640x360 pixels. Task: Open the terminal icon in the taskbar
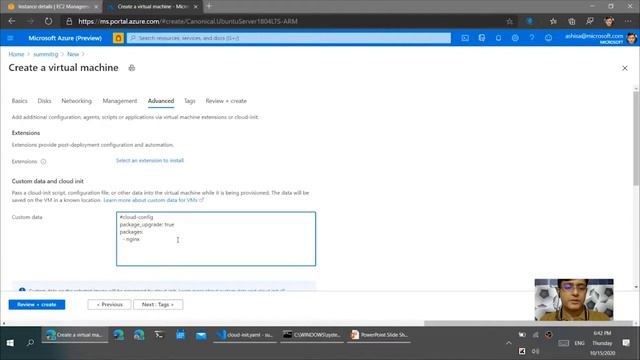point(159,335)
